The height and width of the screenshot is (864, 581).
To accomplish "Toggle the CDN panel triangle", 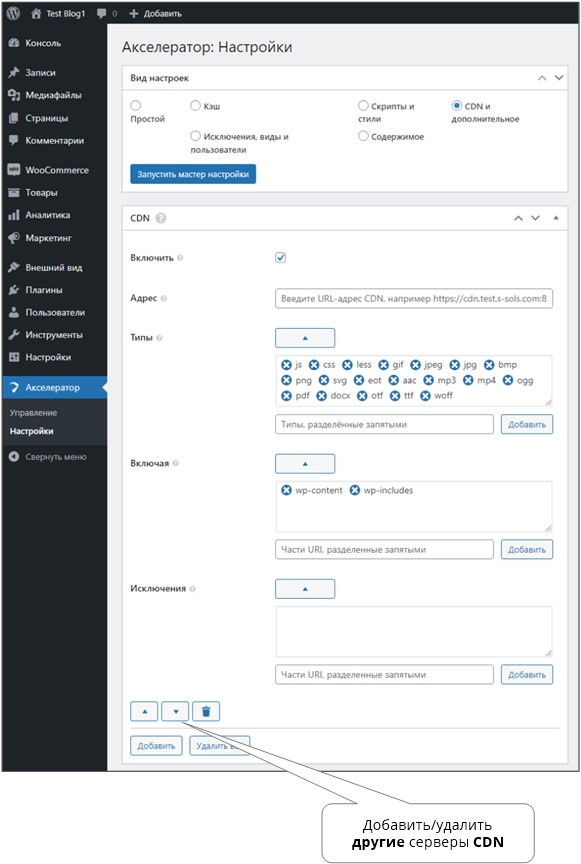I will 556,218.
